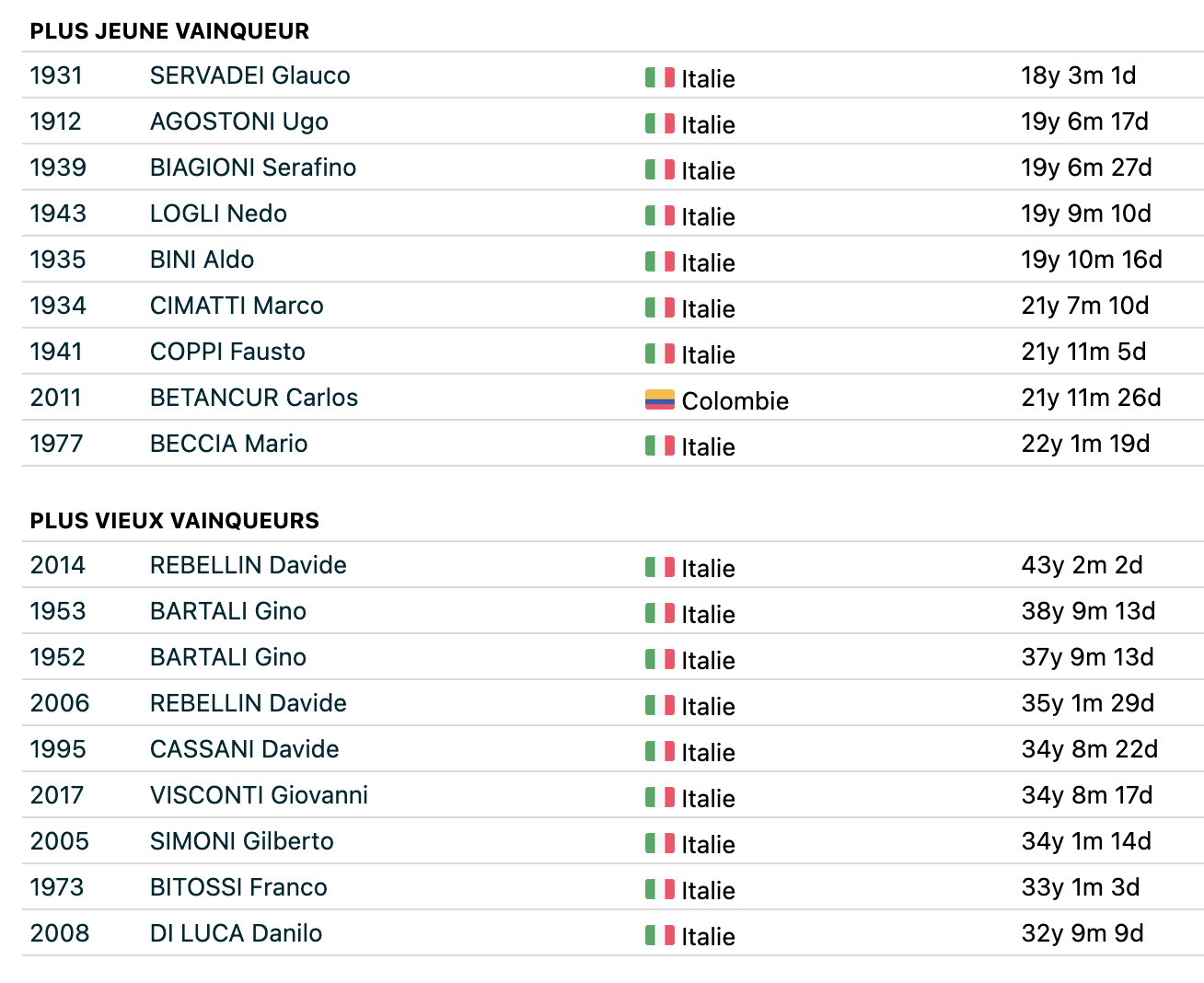The image size is (1204, 983).
Task: Click the Italy flag in CASSANI Davide row
Action: click(659, 751)
